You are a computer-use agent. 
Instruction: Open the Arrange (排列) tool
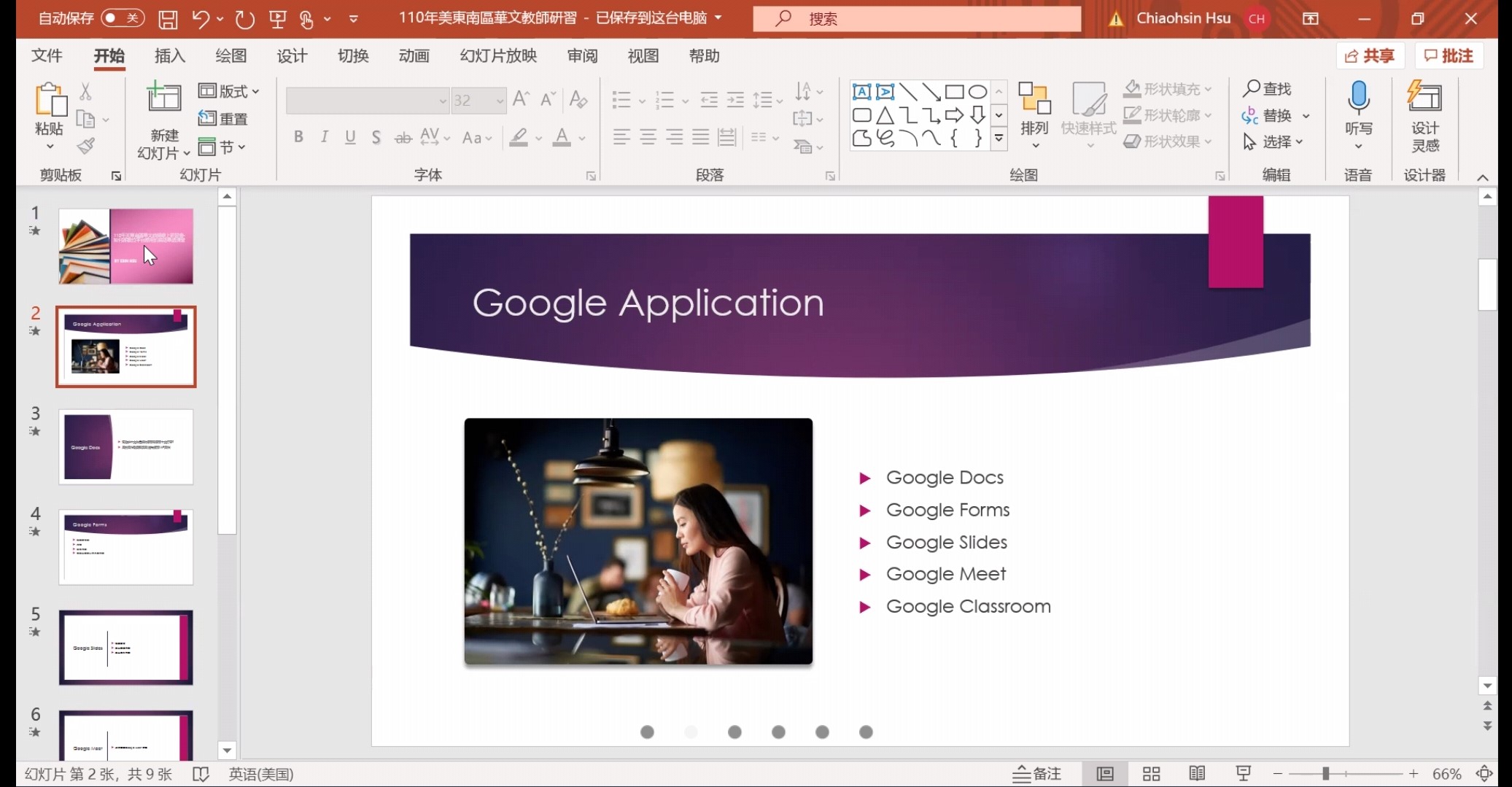(x=1034, y=114)
